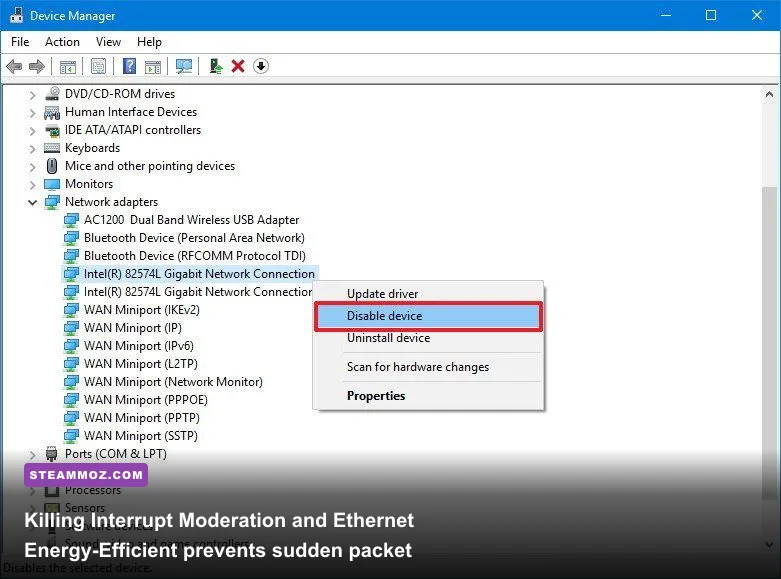Choose Update driver from context menu
Viewport: 781px width, 579px height.
(428, 294)
